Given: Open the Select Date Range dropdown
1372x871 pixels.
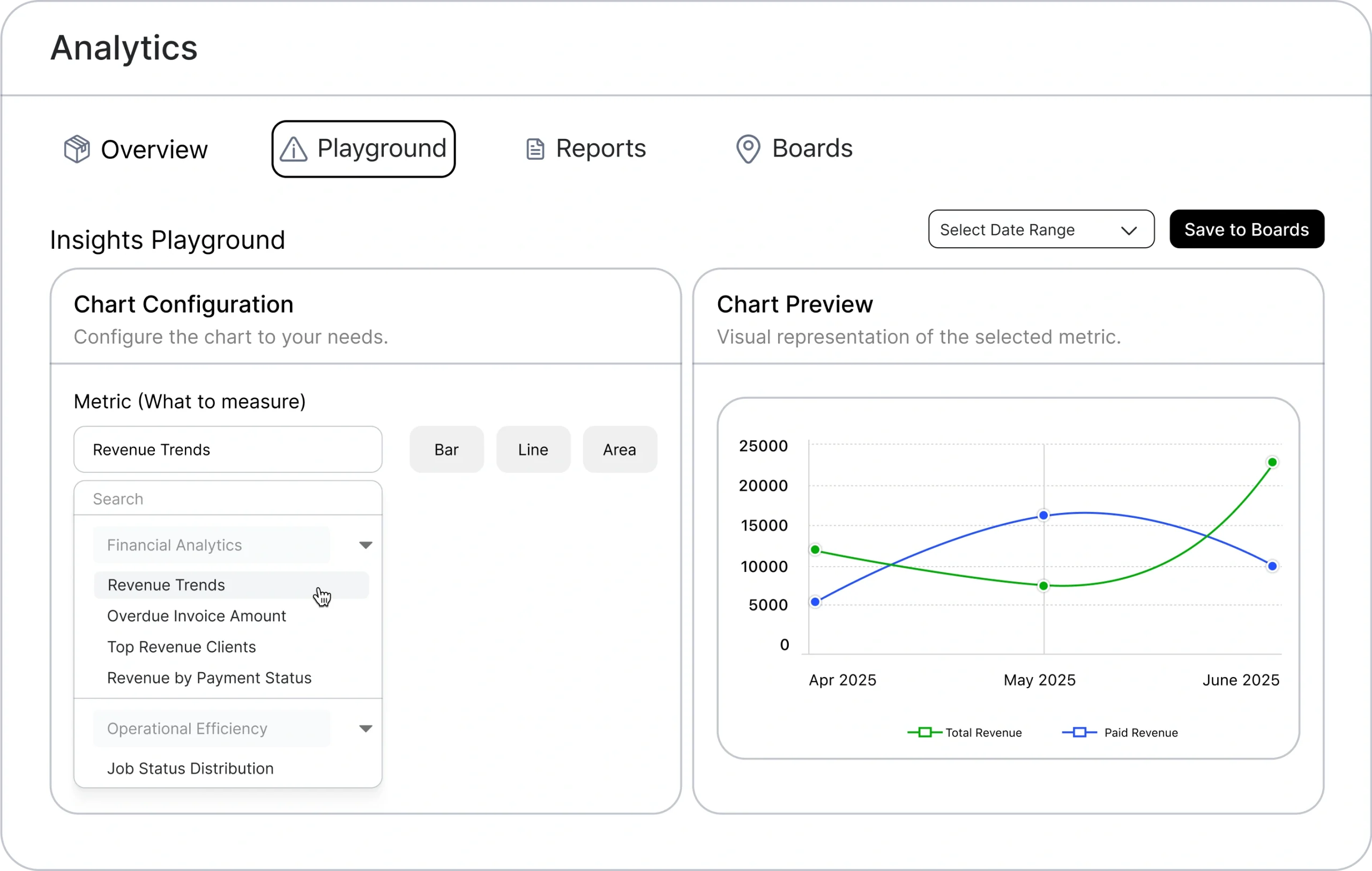Looking at the screenshot, I should [x=1041, y=229].
